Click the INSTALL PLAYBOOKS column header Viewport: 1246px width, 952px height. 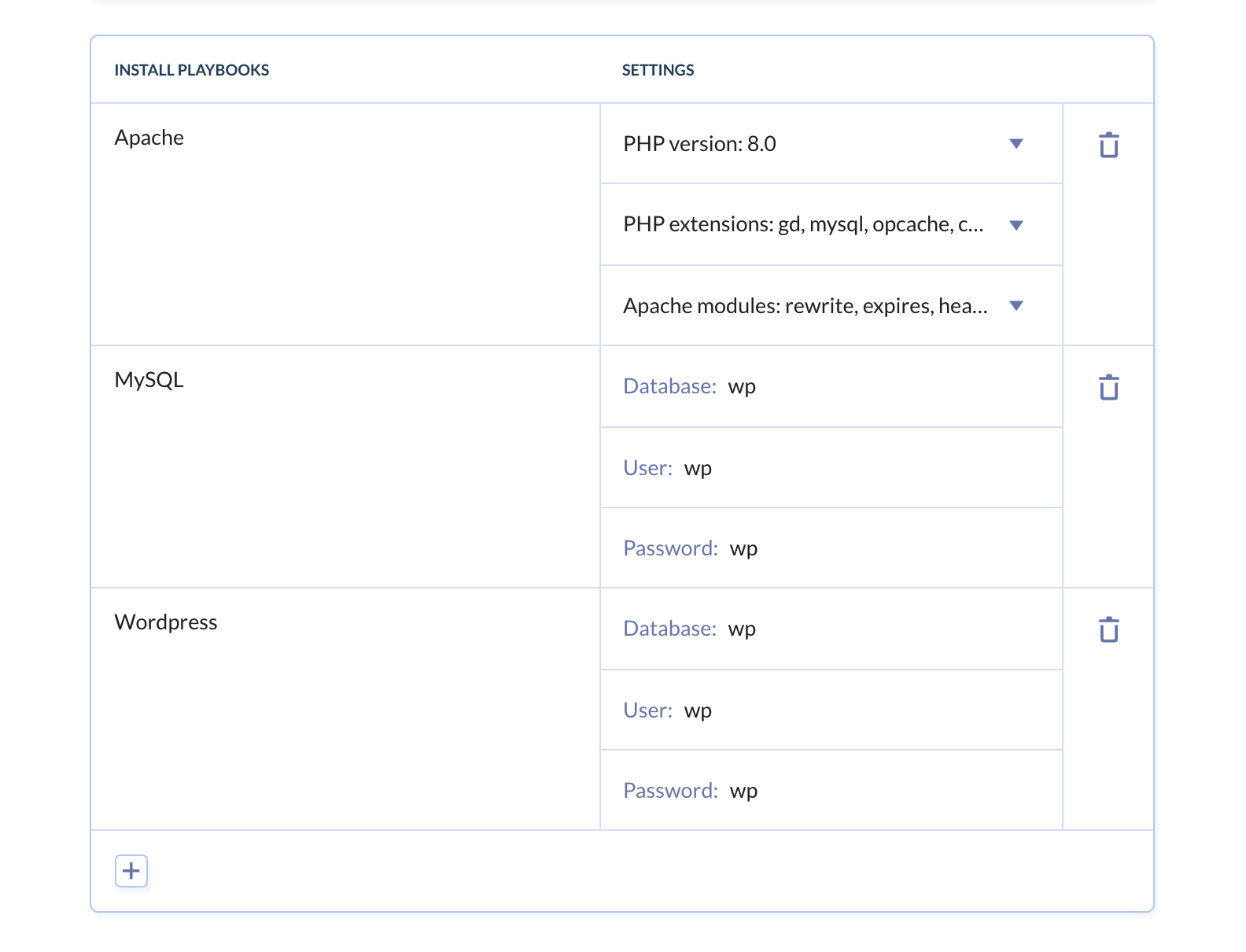pyautogui.click(x=192, y=70)
